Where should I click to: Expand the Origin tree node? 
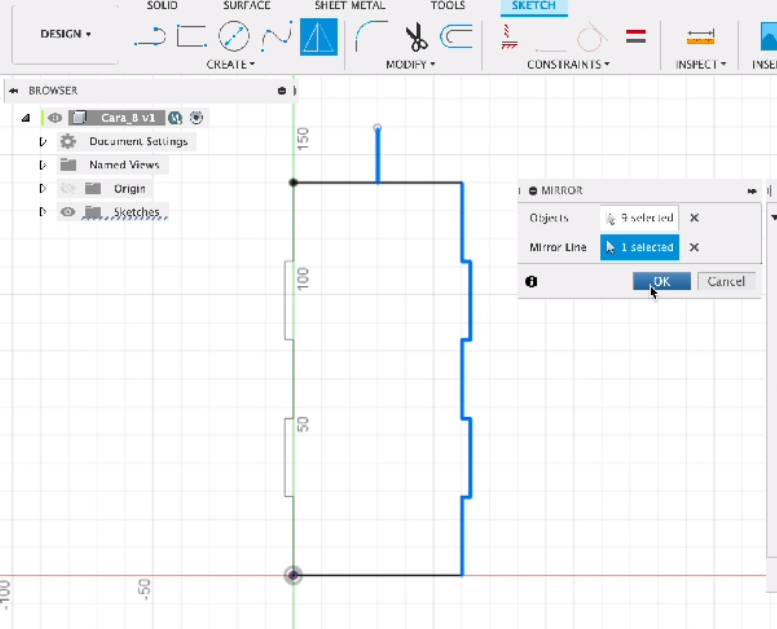tap(43, 188)
